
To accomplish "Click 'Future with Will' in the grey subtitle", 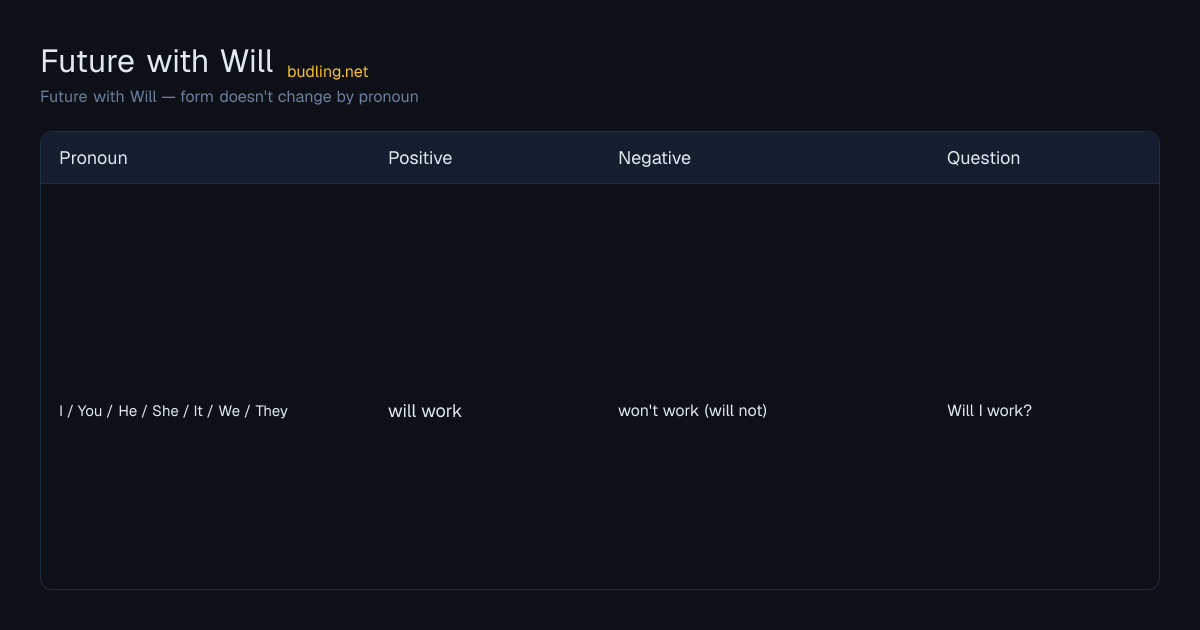I will pyautogui.click(x=98, y=97).
